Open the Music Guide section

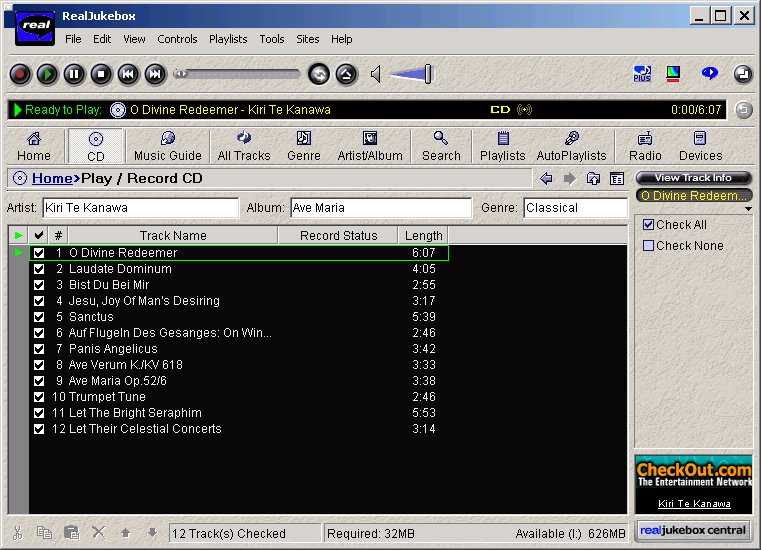coord(168,146)
